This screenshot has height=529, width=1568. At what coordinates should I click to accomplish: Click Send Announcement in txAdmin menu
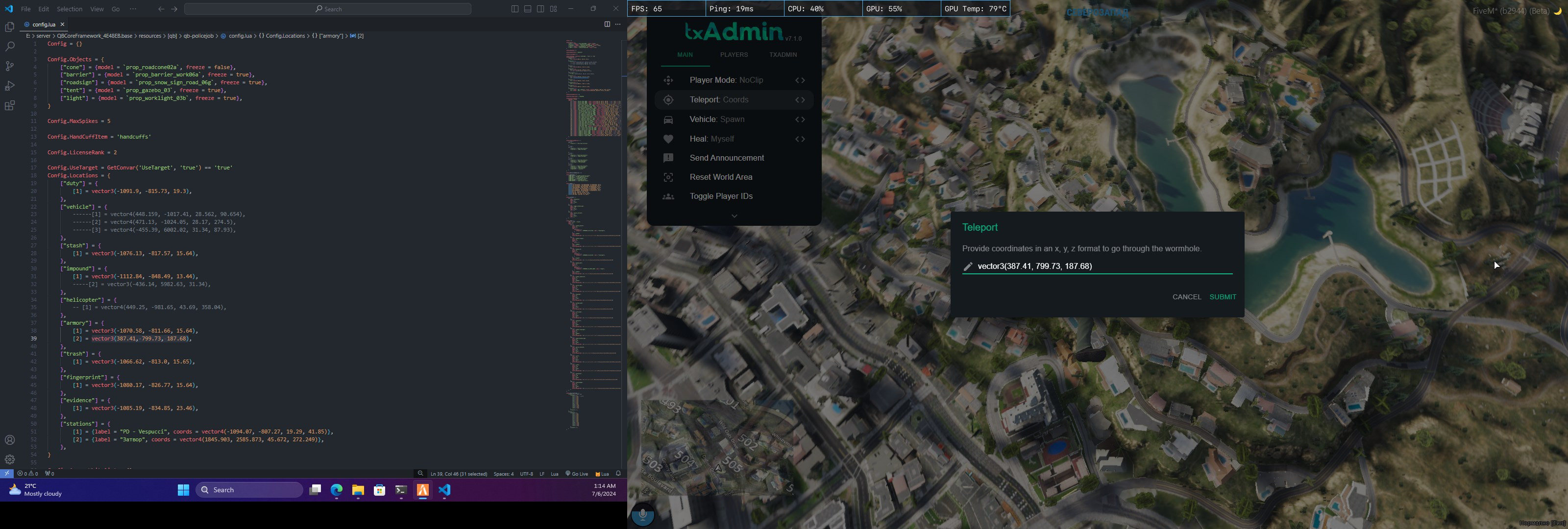click(x=726, y=158)
